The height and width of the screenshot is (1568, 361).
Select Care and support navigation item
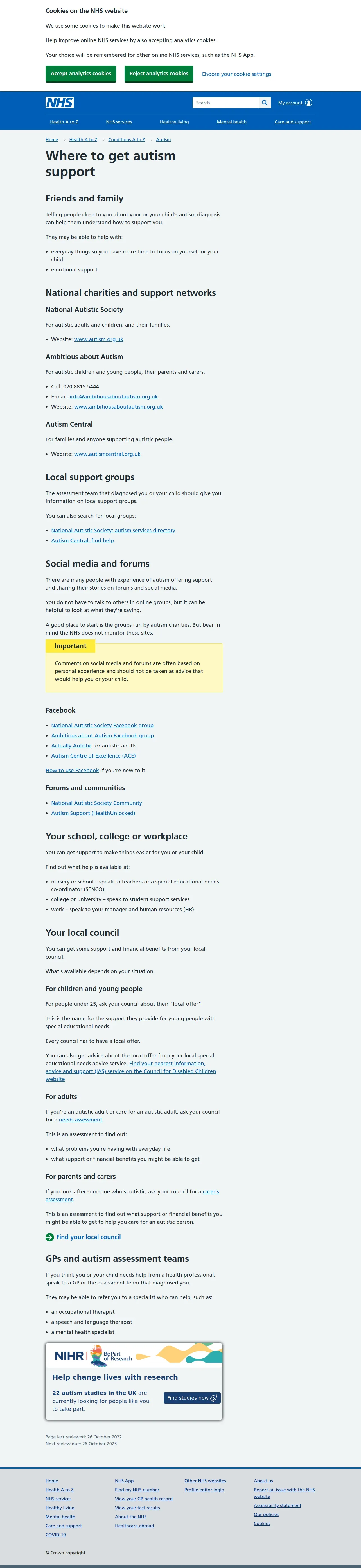[x=293, y=122]
